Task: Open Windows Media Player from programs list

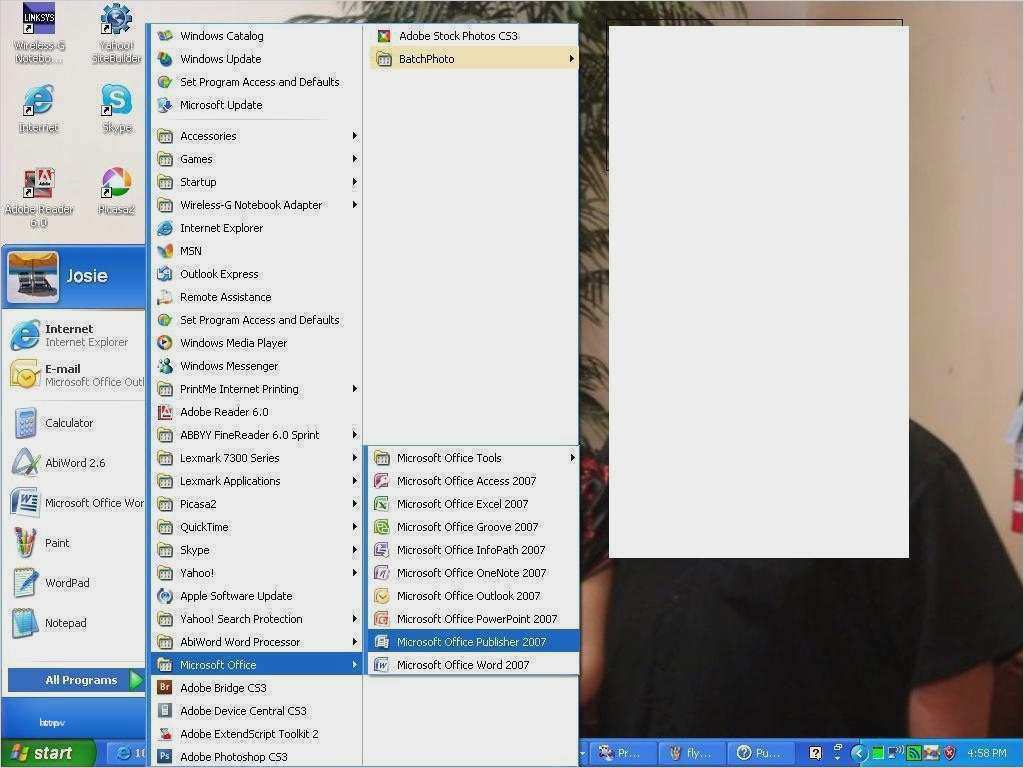Action: tap(233, 343)
